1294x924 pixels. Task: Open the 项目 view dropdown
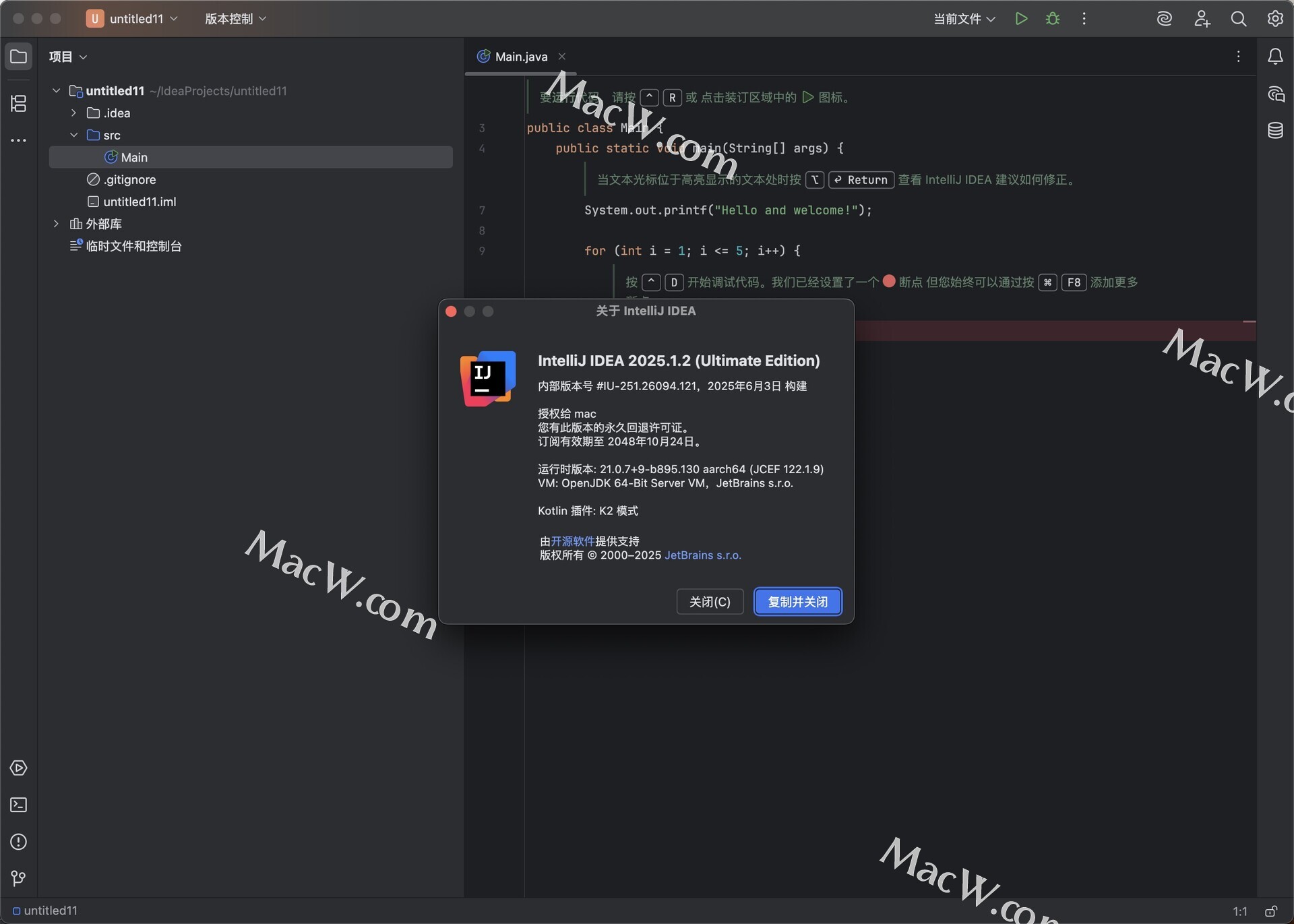[68, 57]
